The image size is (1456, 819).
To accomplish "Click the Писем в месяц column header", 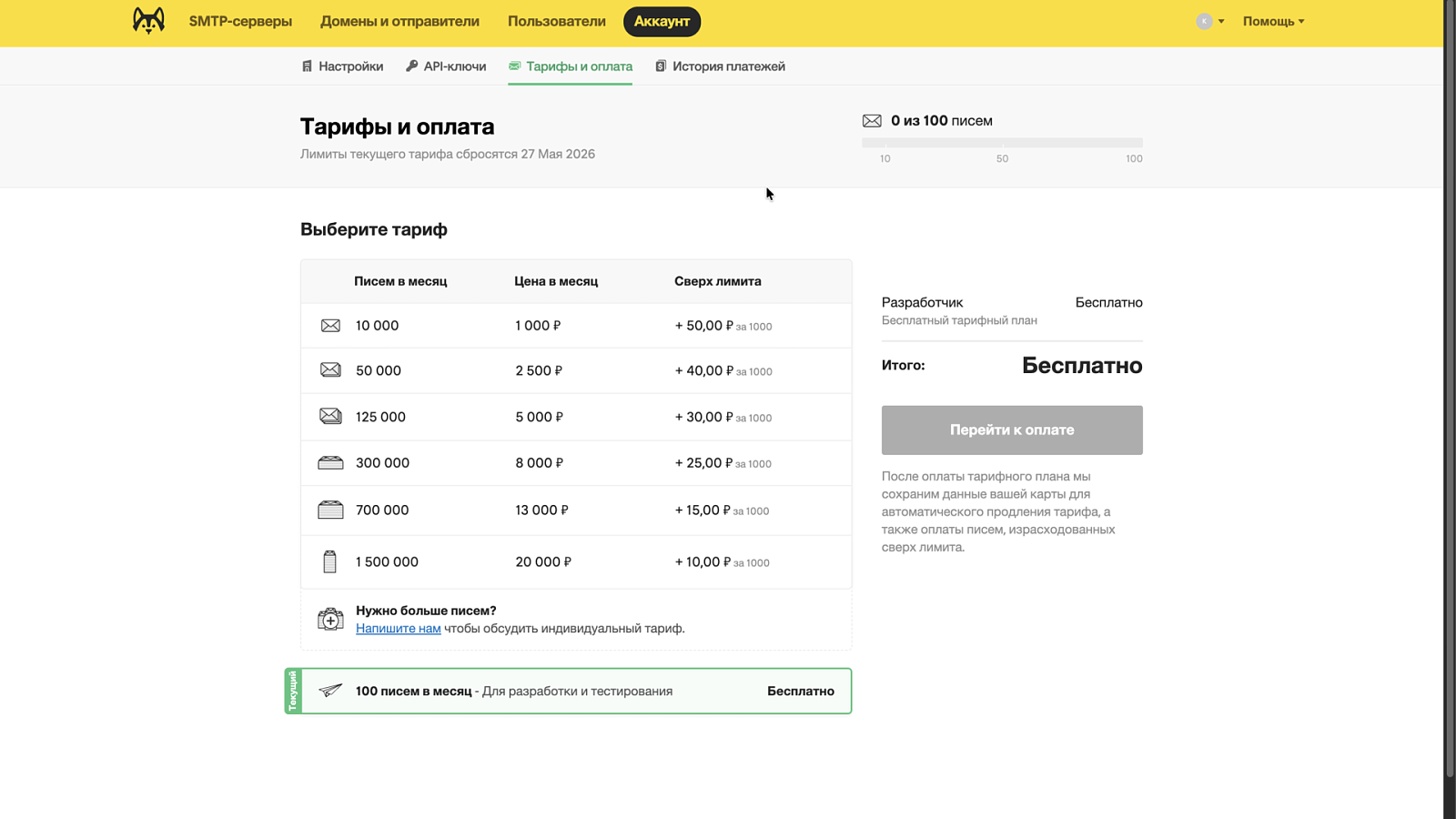I will tap(400, 281).
